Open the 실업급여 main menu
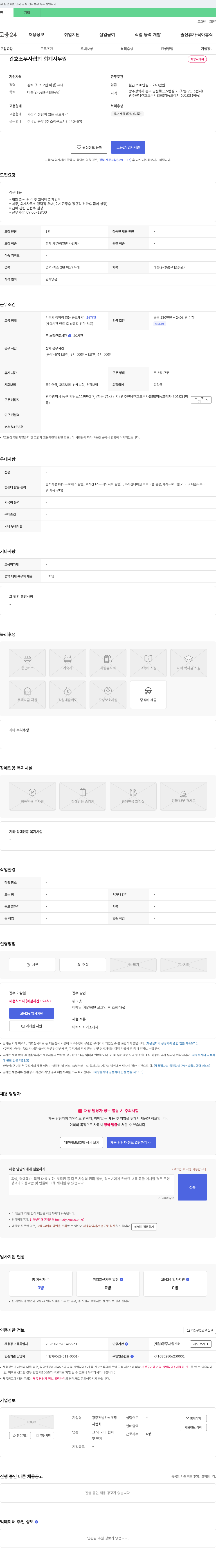The width and height of the screenshot is (216, 1568). coord(107,35)
